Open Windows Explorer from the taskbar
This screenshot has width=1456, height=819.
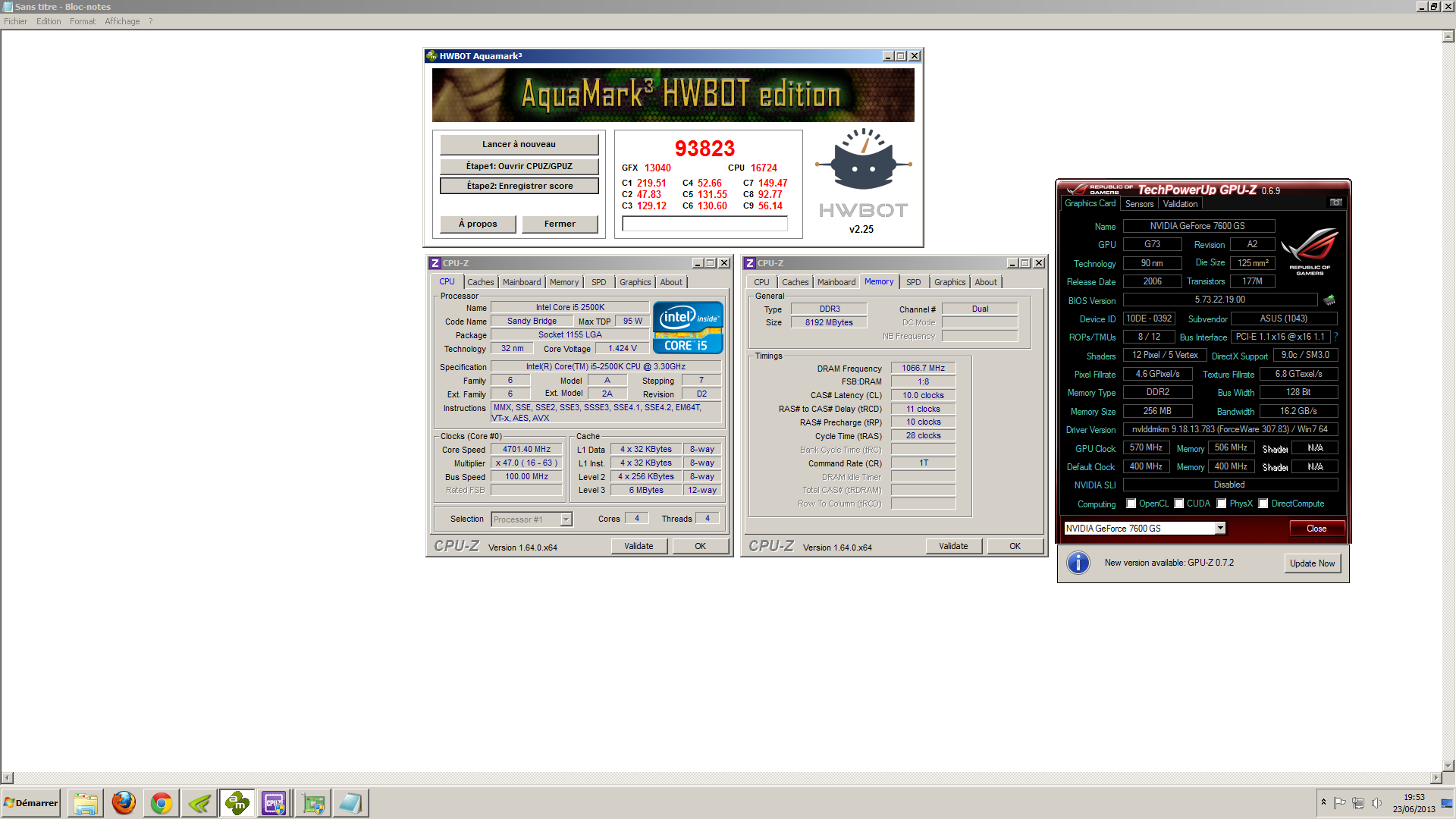86,803
